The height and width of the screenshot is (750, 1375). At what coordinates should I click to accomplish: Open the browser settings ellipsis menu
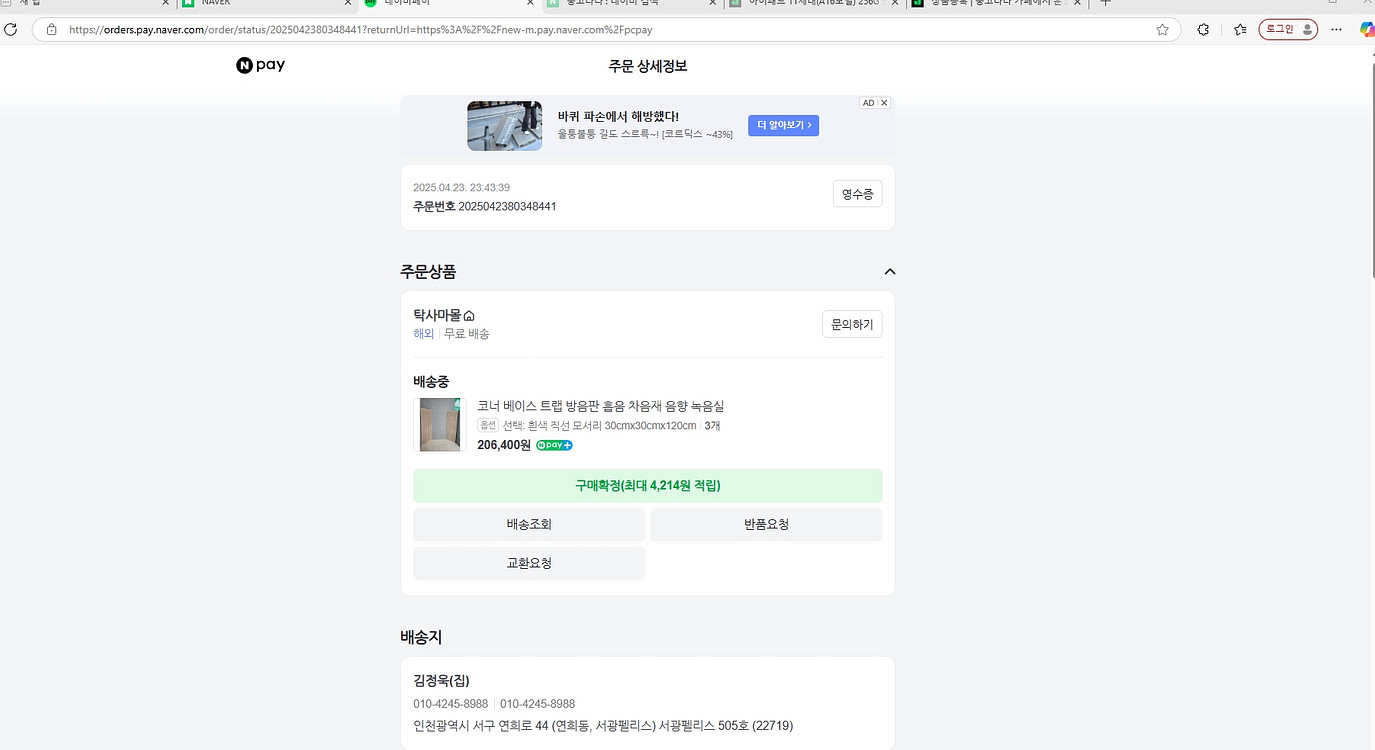pyautogui.click(x=1337, y=30)
